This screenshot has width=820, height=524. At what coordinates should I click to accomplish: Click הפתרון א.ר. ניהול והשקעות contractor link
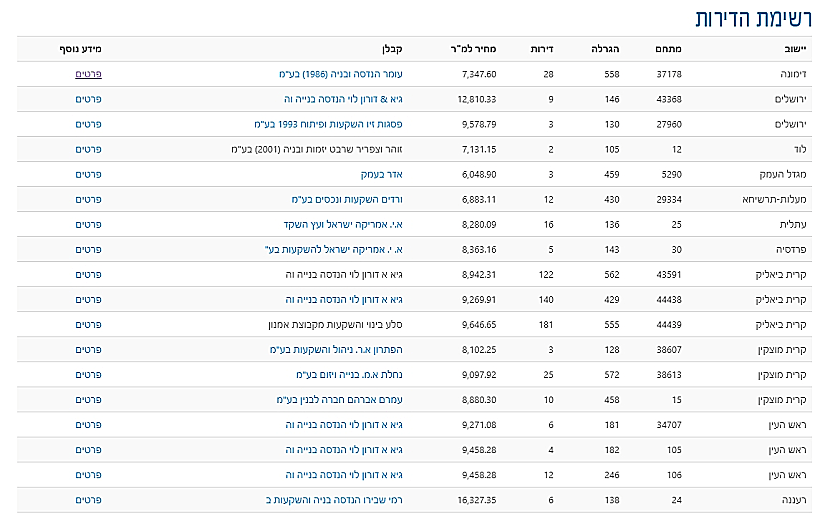(349, 349)
